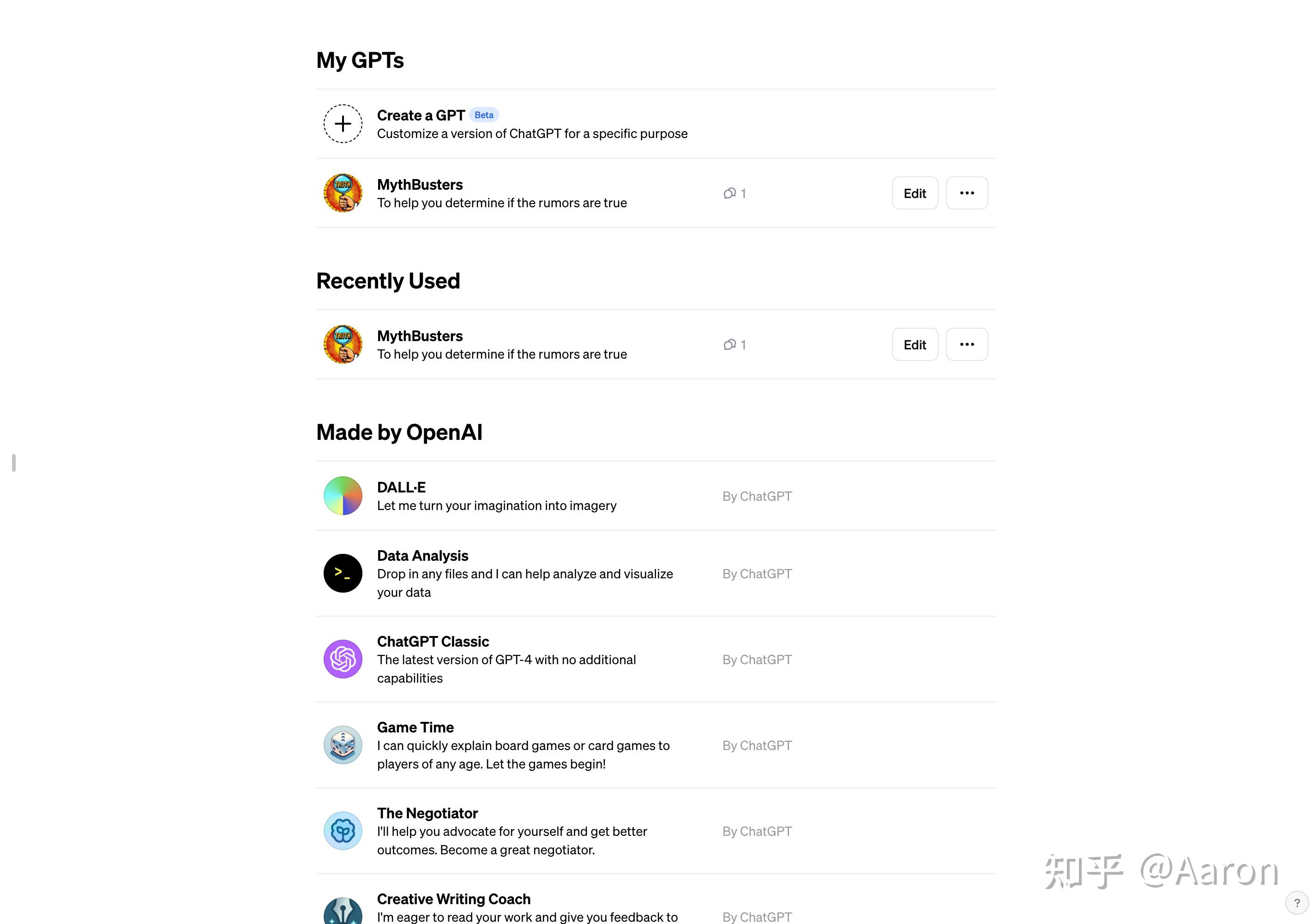Open the Game Time GPT entry

pos(572,744)
